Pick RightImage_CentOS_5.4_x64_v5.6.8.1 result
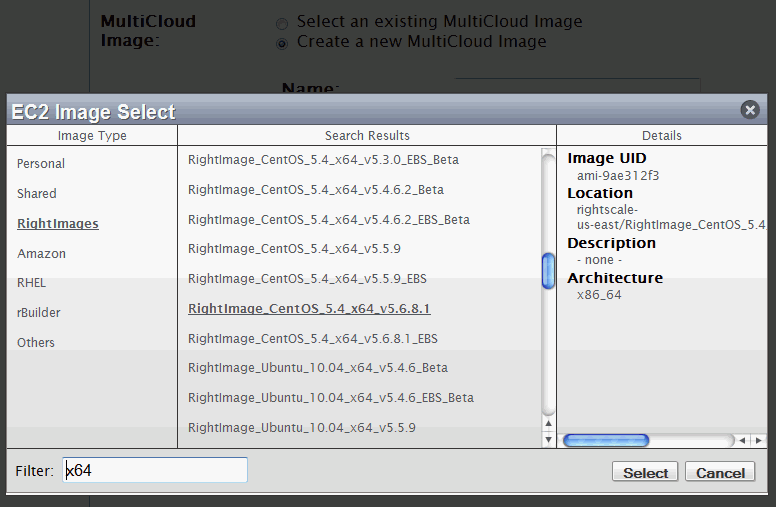776x507 pixels. [x=309, y=308]
